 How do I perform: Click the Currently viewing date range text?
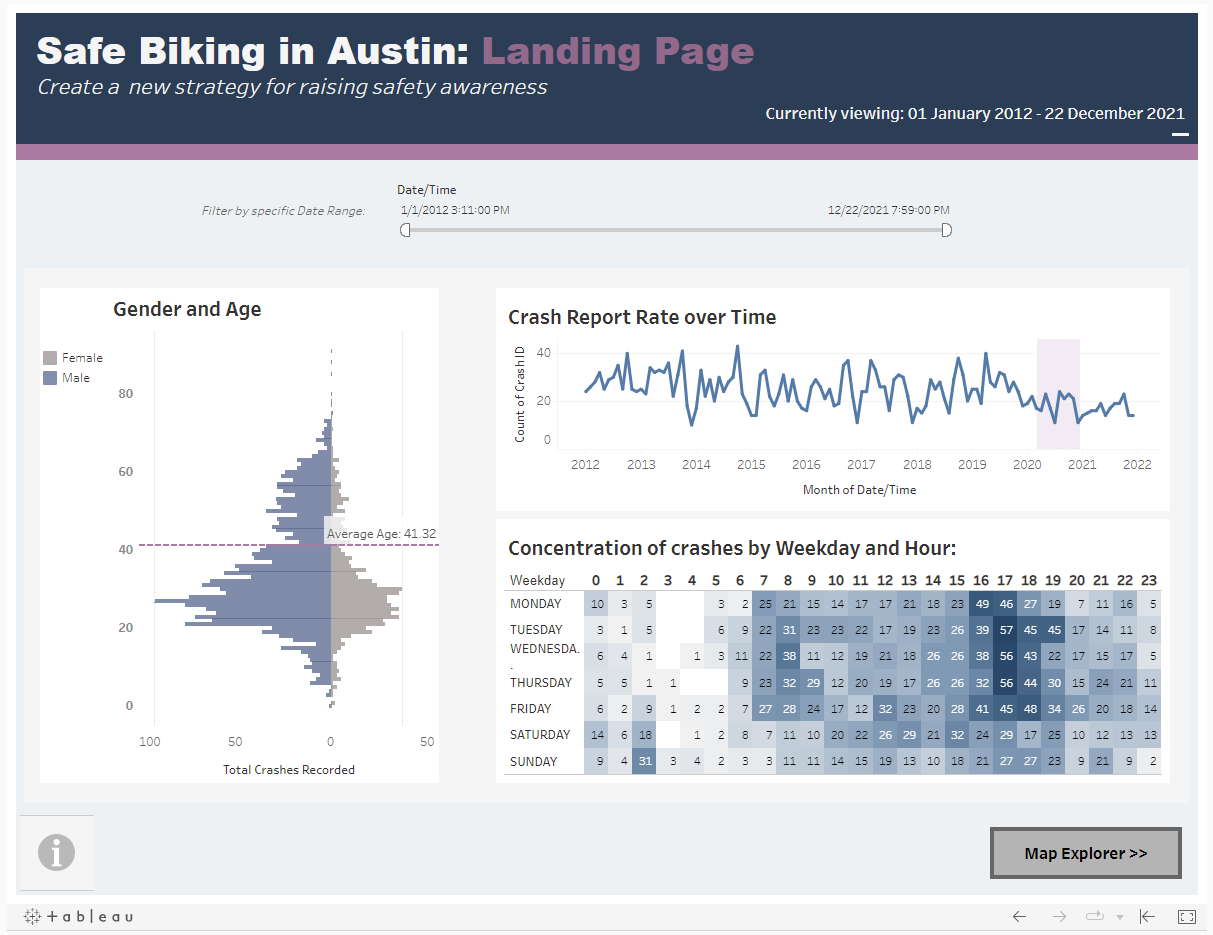click(x=975, y=114)
